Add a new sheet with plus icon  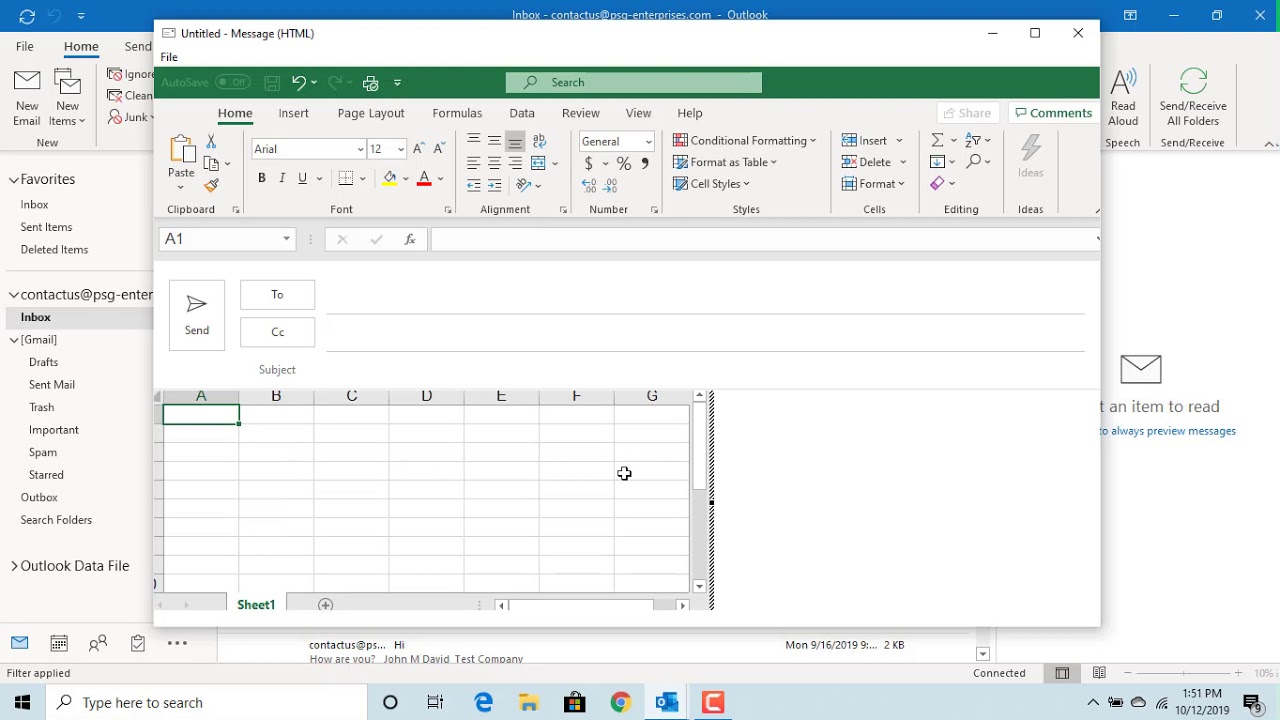pyautogui.click(x=325, y=605)
